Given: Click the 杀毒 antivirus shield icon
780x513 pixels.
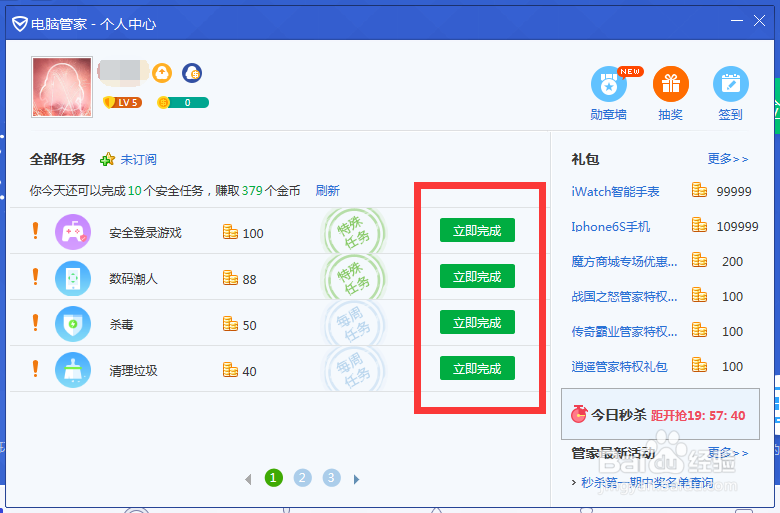Looking at the screenshot, I should (x=73, y=324).
